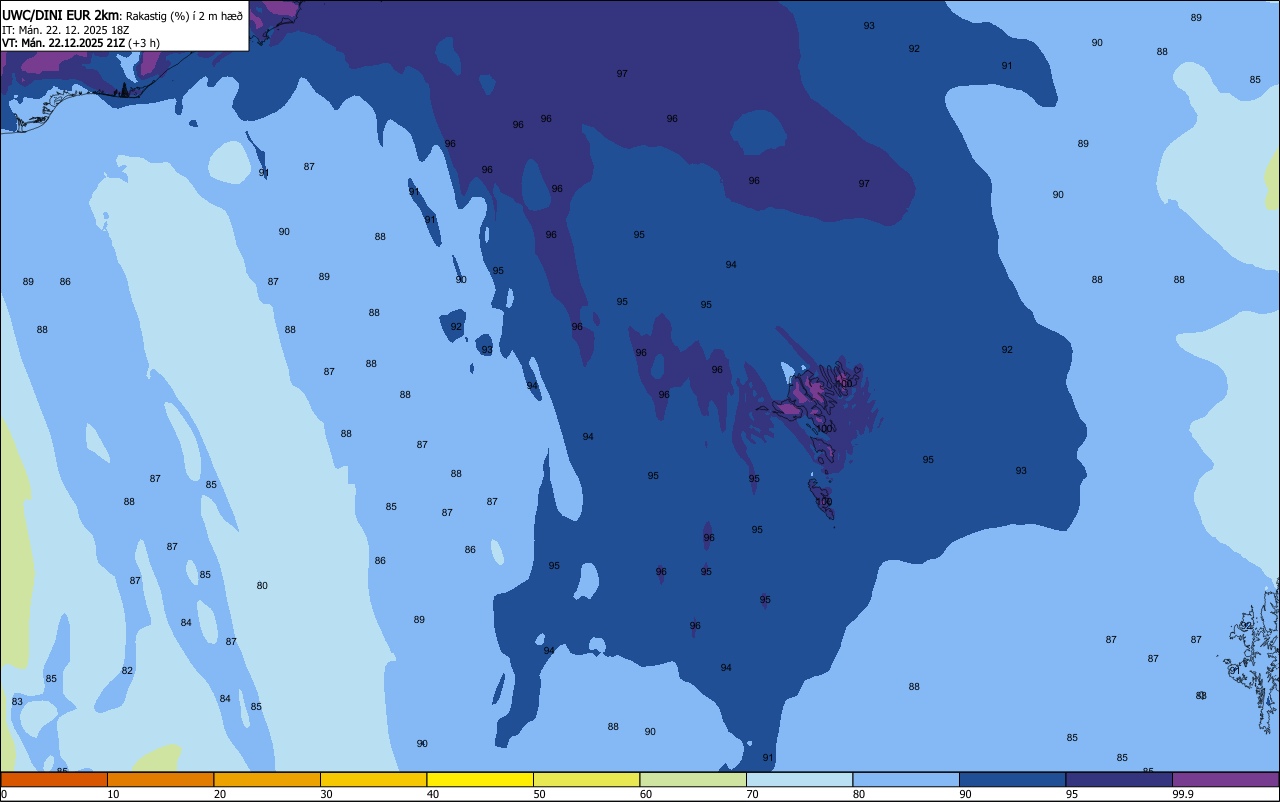Click the final purple swatch beyond 99.9
Screen dimensions: 1280x802
(x=1225, y=779)
